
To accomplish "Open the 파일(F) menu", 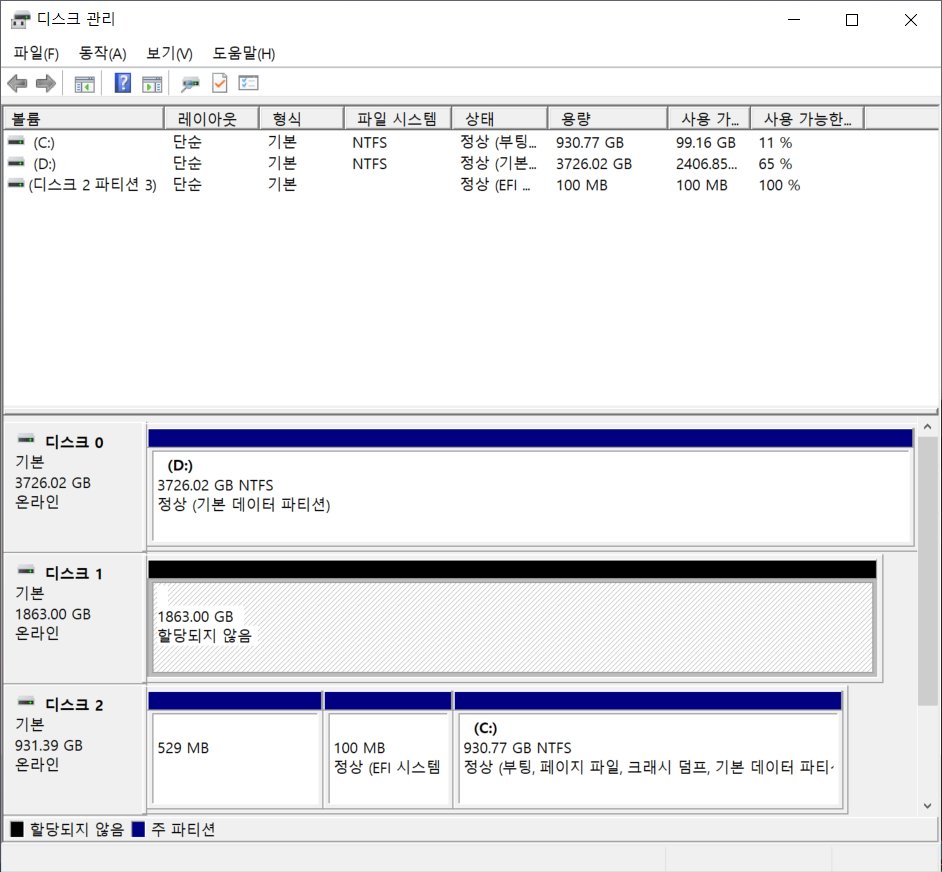I will 36,53.
